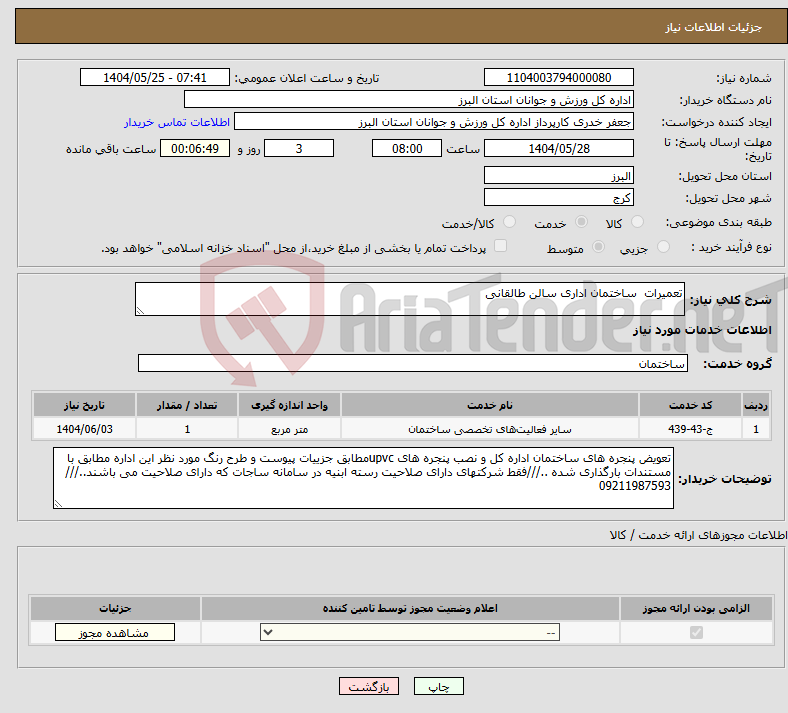The image size is (788, 713).
Task: Click the ساعت field showing 08:00
Action: [407, 148]
